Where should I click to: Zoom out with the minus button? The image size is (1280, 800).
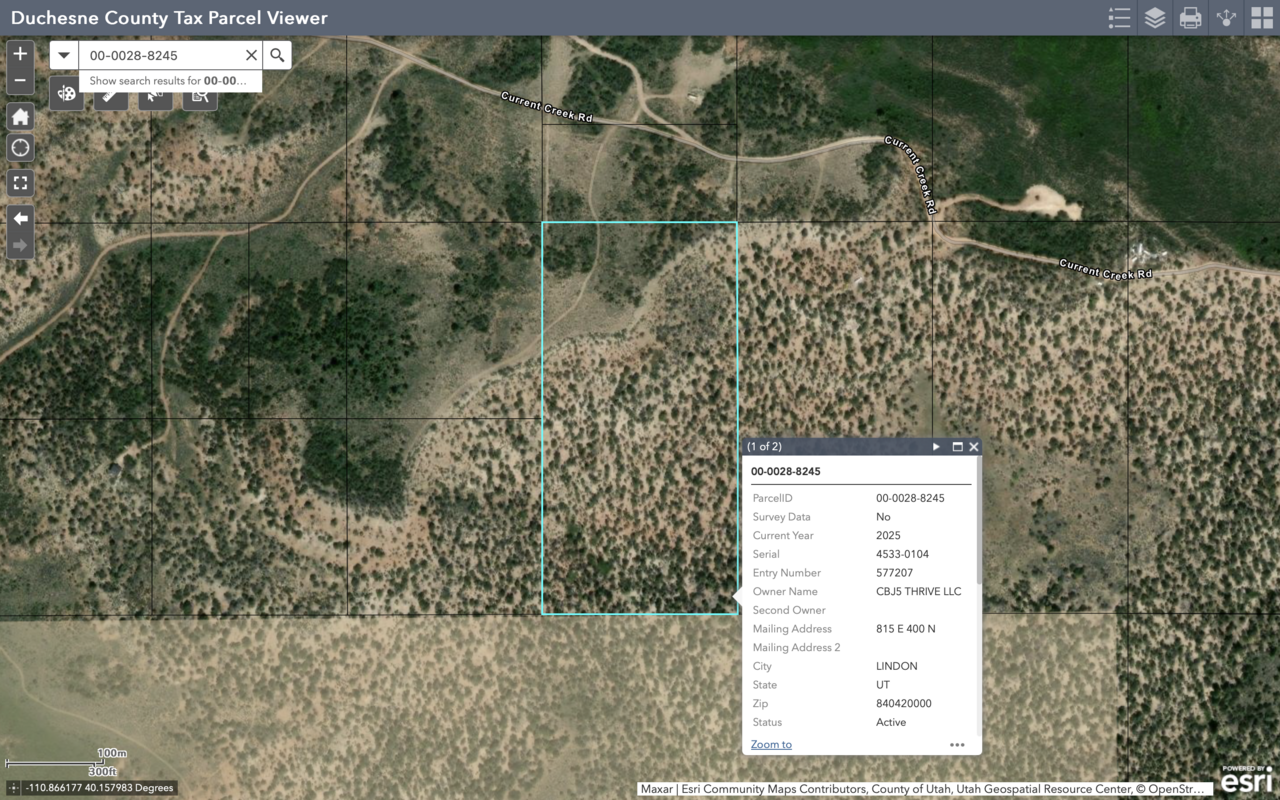[x=20, y=82]
